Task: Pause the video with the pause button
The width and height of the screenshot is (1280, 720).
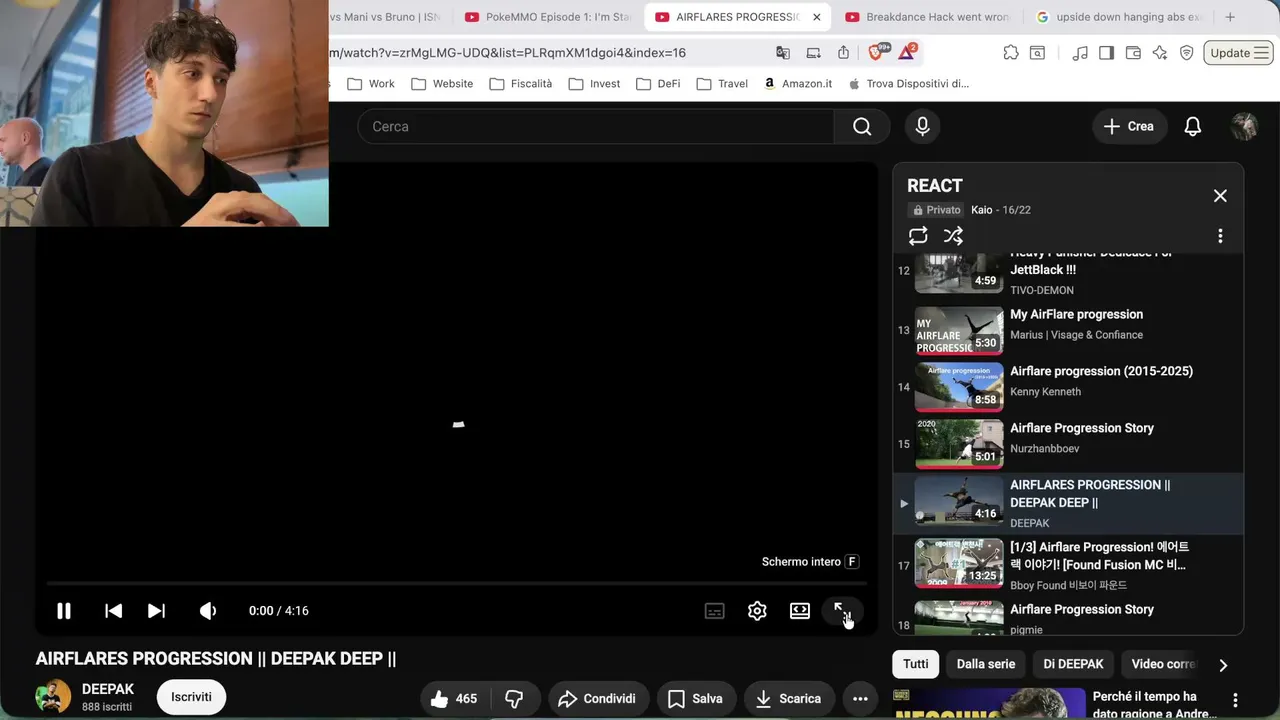Action: point(63,611)
